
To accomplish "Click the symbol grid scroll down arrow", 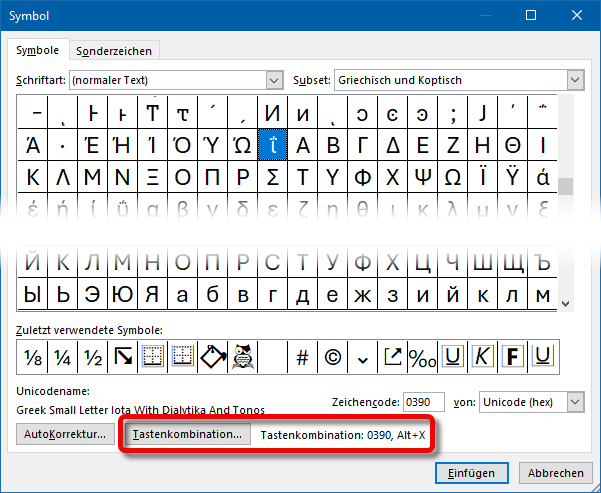I will (x=565, y=304).
